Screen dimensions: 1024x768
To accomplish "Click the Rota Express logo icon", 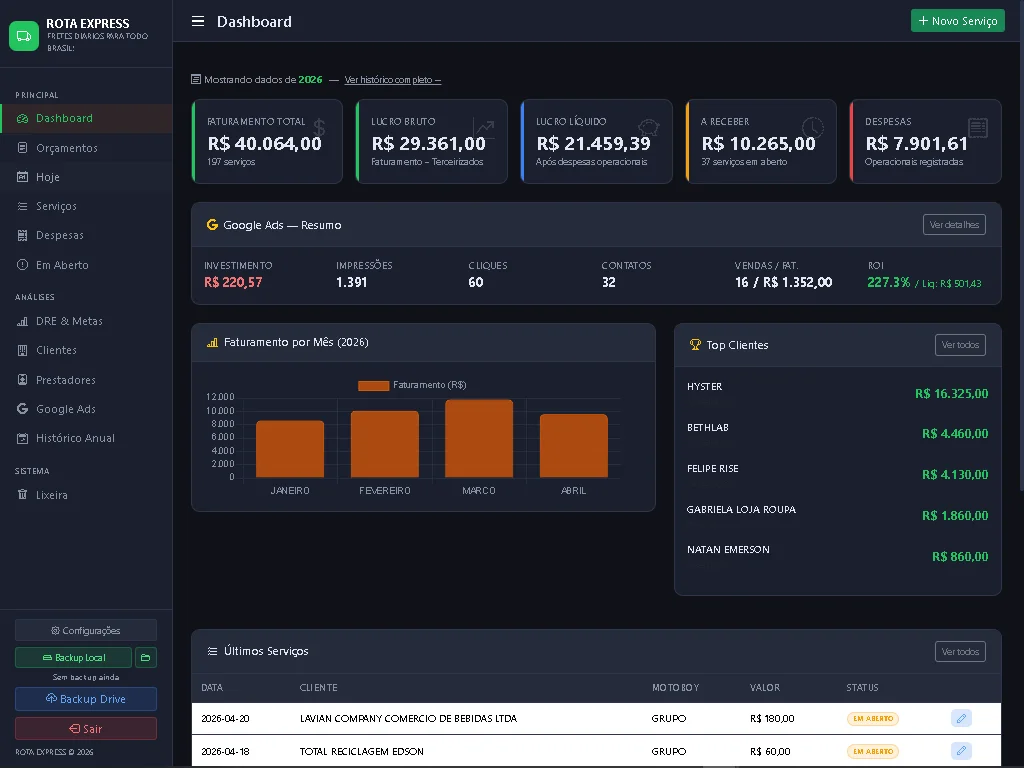I will coord(24,34).
